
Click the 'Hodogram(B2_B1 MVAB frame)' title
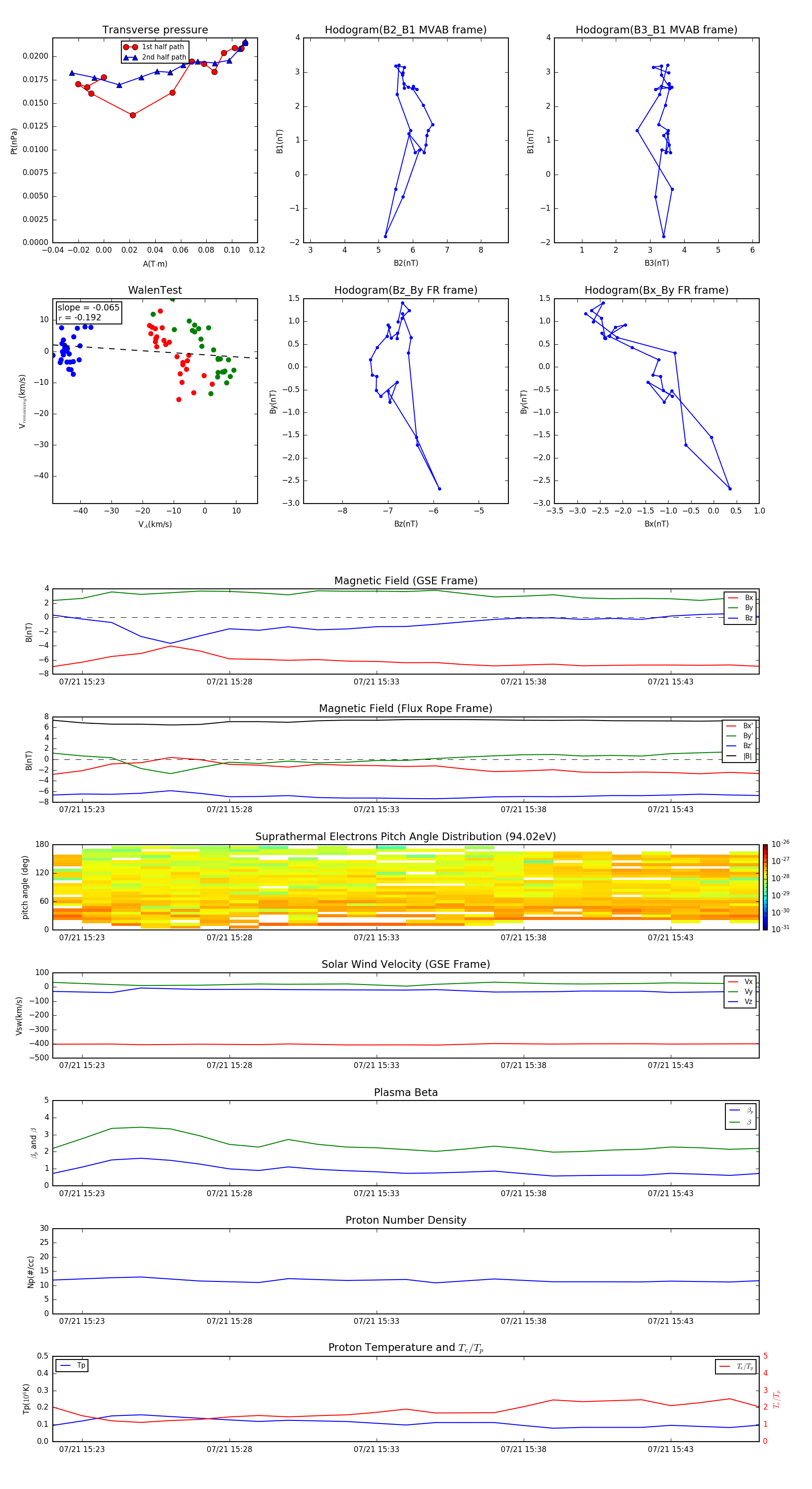coord(406,30)
